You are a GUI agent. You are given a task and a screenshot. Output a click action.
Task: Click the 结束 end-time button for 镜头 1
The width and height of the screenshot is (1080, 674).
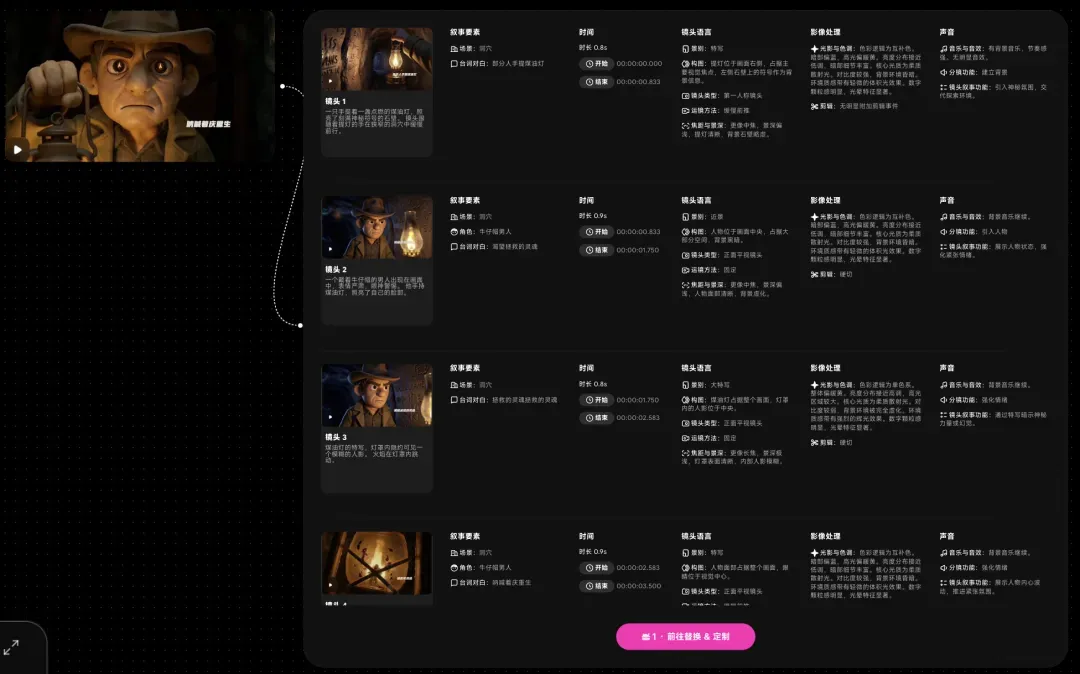(x=596, y=81)
